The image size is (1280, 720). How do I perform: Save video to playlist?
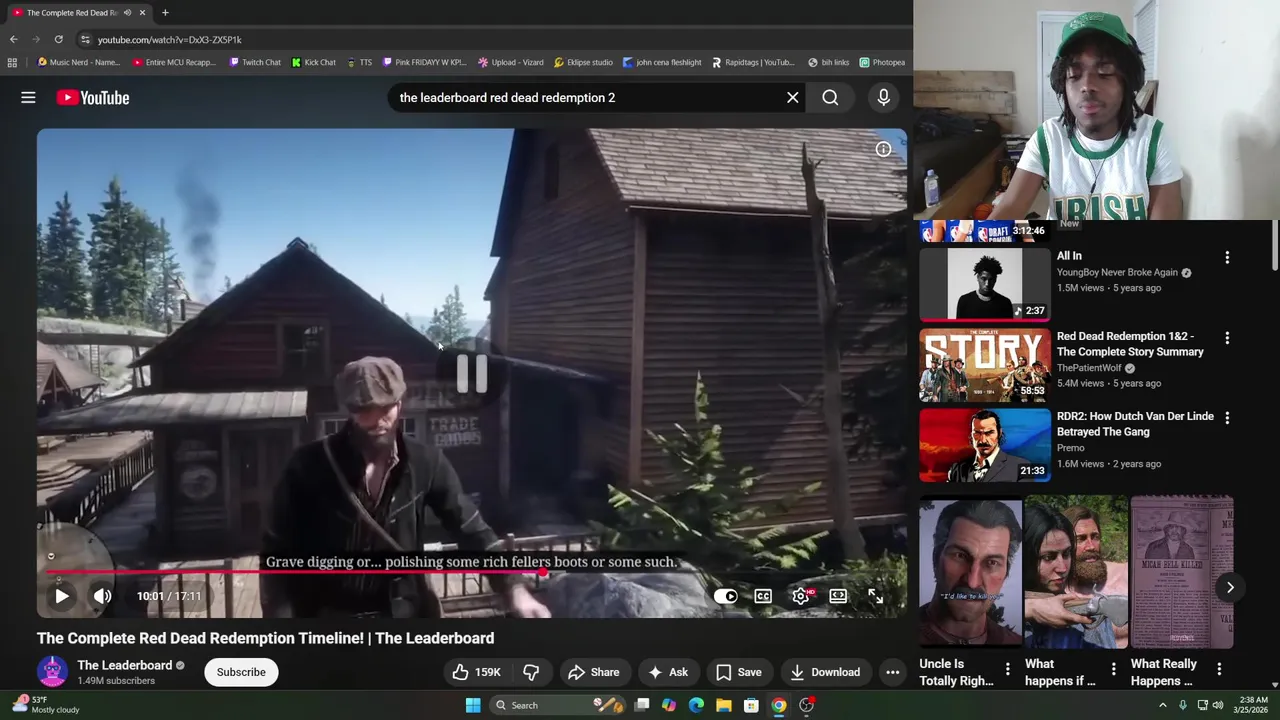click(738, 672)
